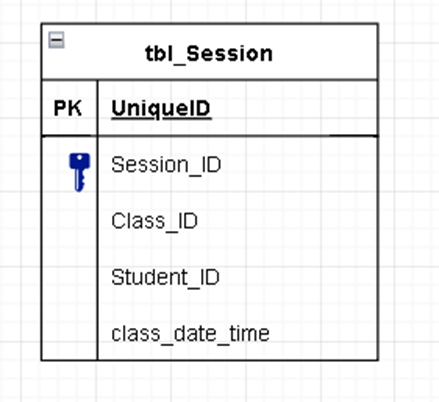Viewport: 439px width, 402px height.
Task: Select the class_date_time field row
Action: (x=238, y=333)
